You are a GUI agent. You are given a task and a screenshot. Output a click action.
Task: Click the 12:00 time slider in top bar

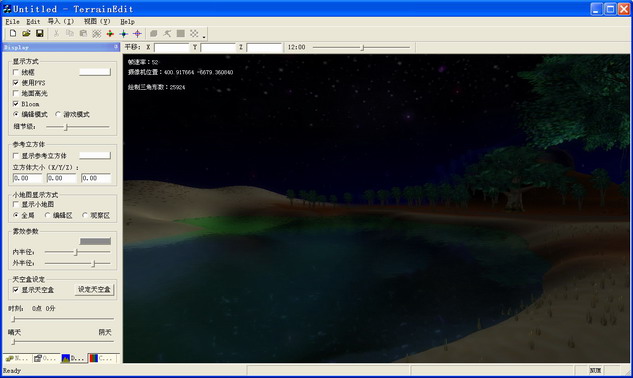click(x=361, y=48)
